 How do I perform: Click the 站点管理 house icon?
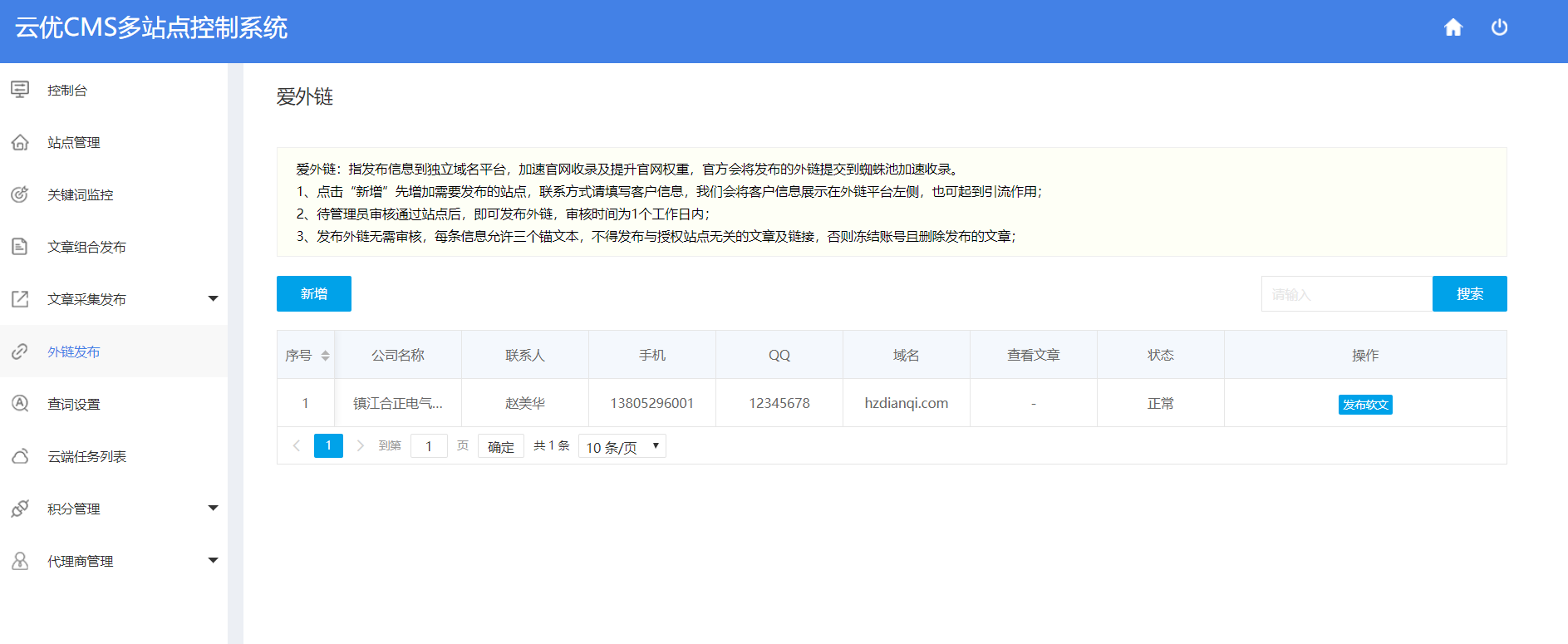click(x=20, y=142)
